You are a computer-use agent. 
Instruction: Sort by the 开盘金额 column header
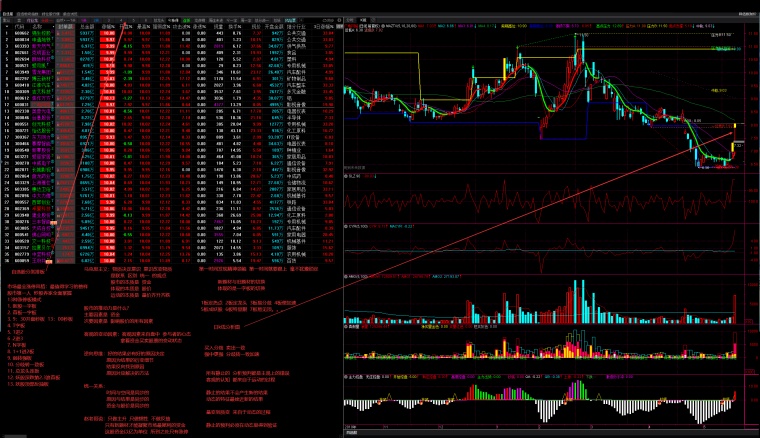(274, 27)
